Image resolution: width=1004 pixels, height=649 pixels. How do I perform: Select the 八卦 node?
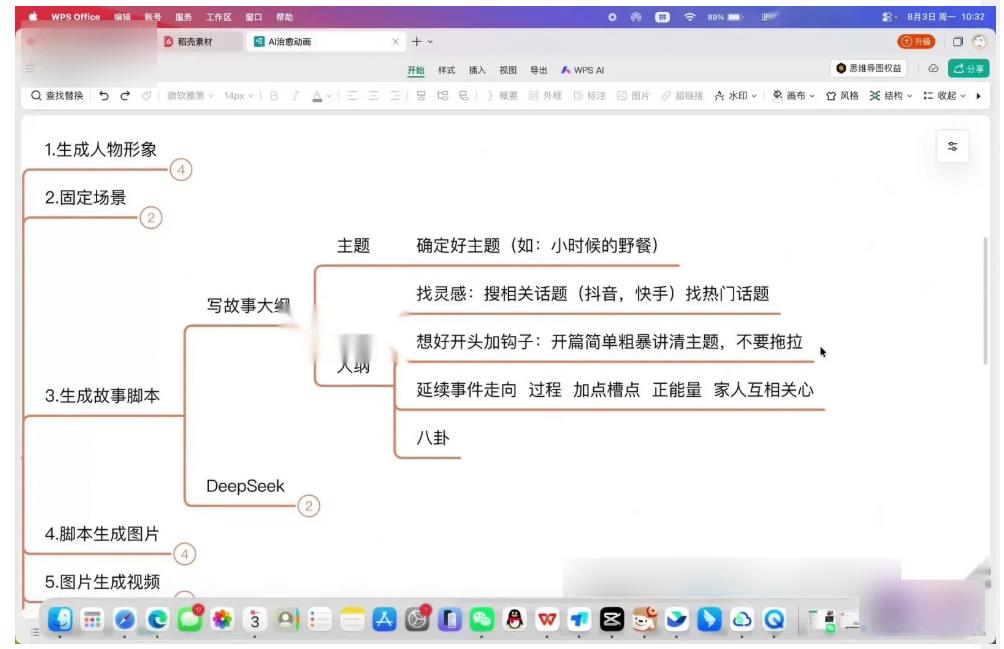(433, 438)
